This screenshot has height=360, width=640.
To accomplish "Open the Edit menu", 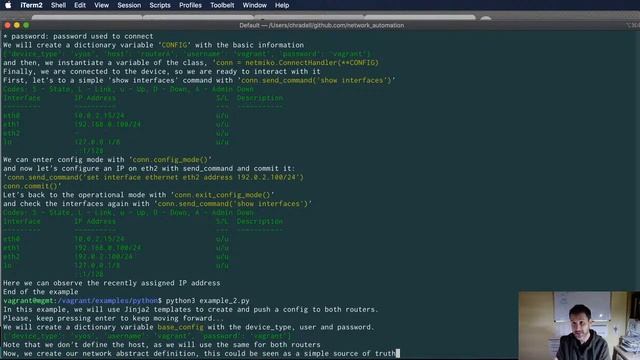I will (80, 5).
